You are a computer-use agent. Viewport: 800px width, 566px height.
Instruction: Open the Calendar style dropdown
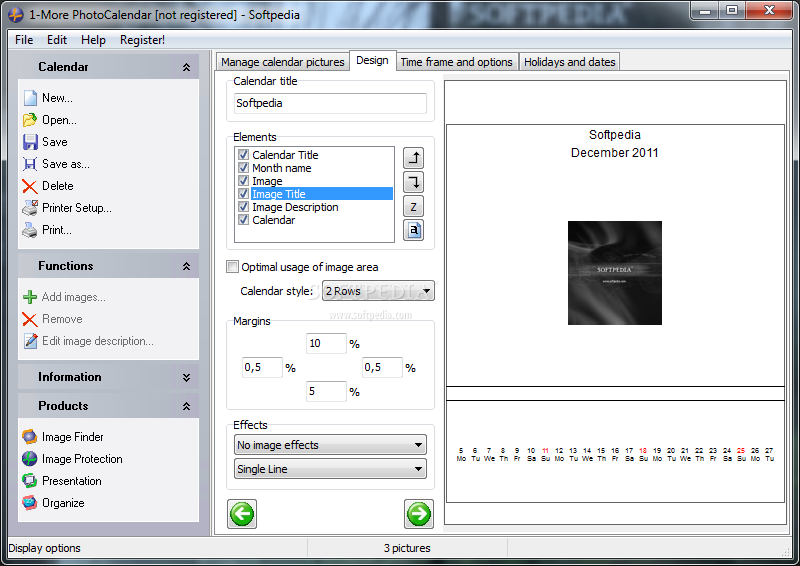[378, 291]
